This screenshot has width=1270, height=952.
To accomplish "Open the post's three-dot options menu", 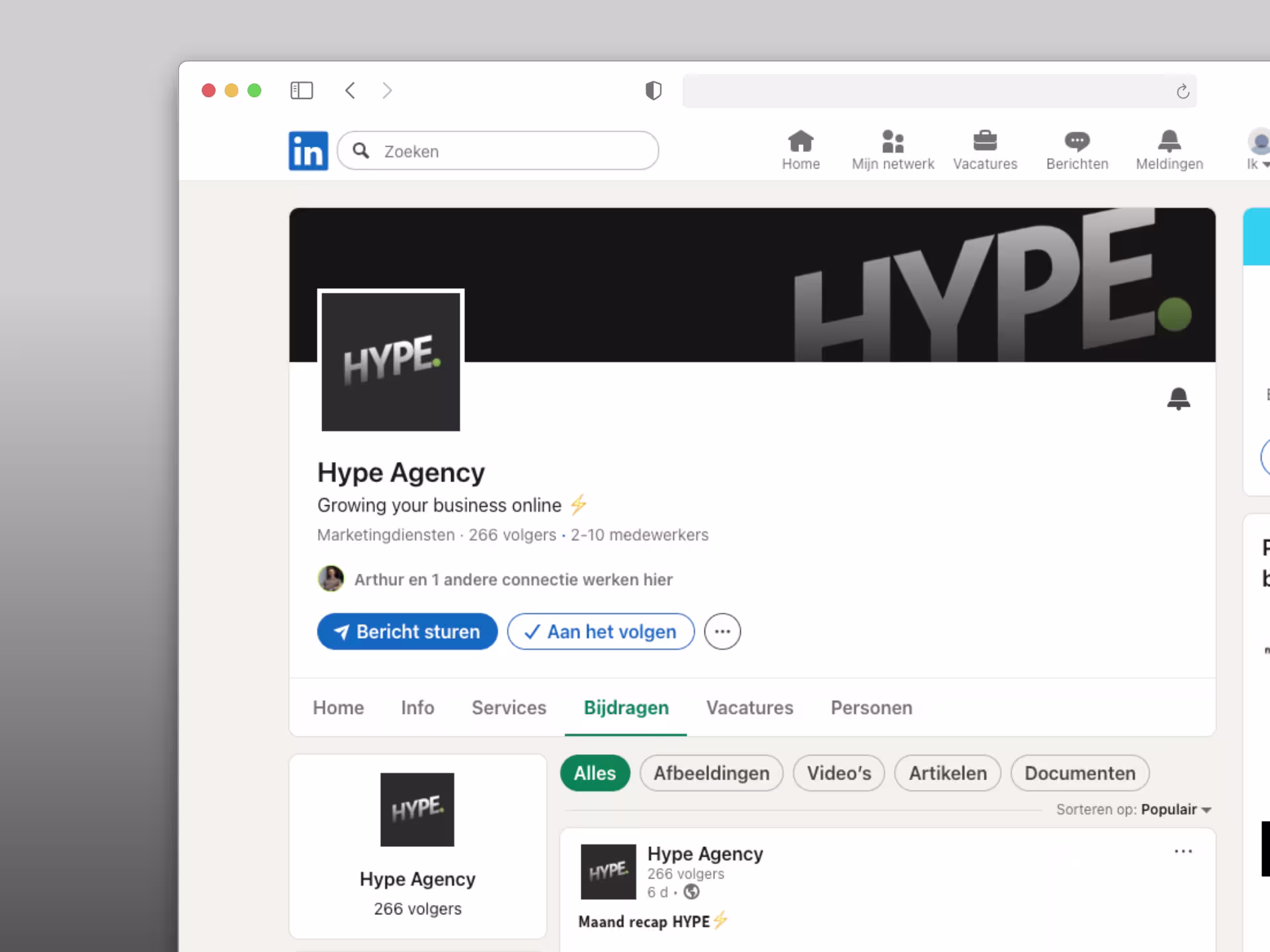I will (1183, 852).
